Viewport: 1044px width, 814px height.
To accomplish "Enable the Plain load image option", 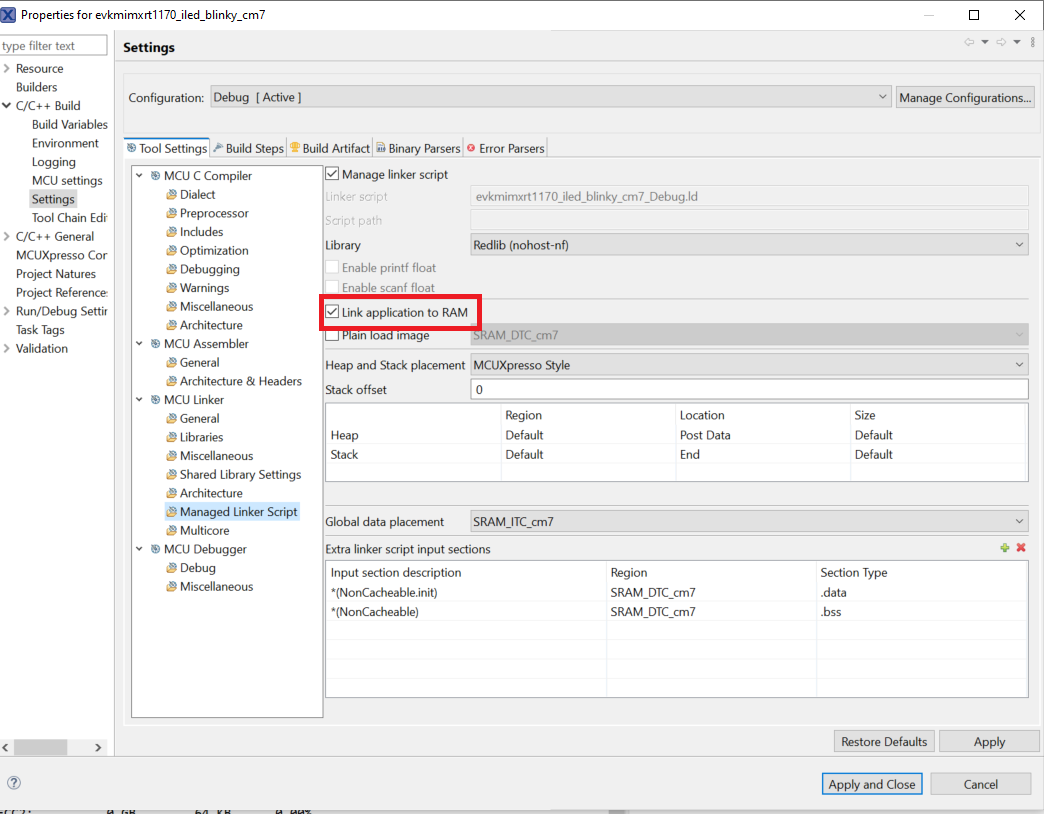I will (x=331, y=334).
